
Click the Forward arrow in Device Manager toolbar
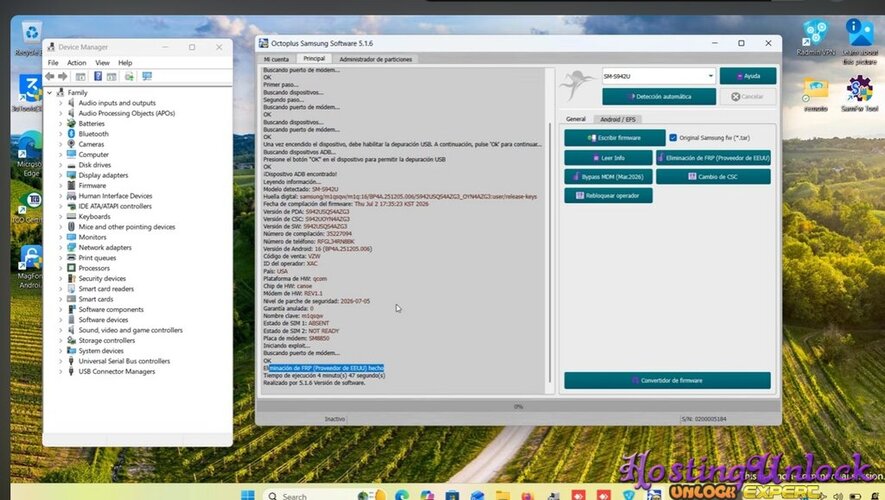(62, 76)
